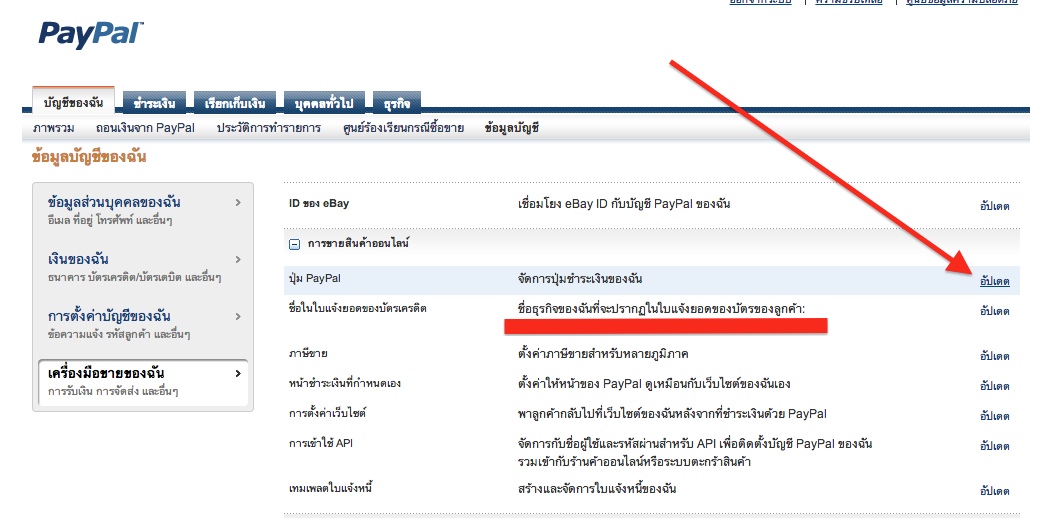Click description ตั้งค่าภาษีขายสำหรับหลายภูมิภาค
The image size is (1058, 518).
click(x=603, y=353)
